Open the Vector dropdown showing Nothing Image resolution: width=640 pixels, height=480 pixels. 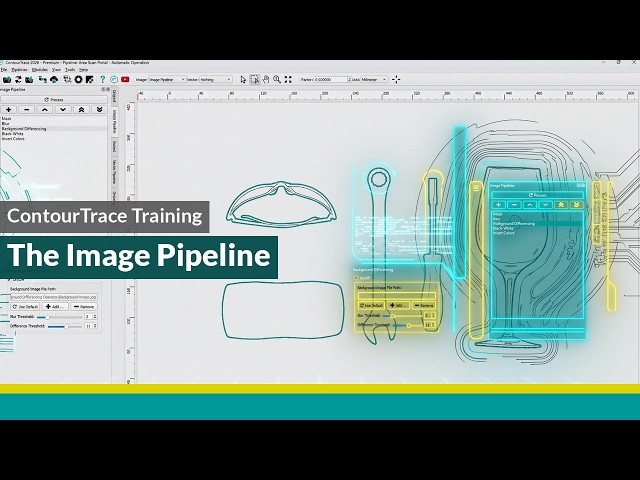click(x=216, y=80)
